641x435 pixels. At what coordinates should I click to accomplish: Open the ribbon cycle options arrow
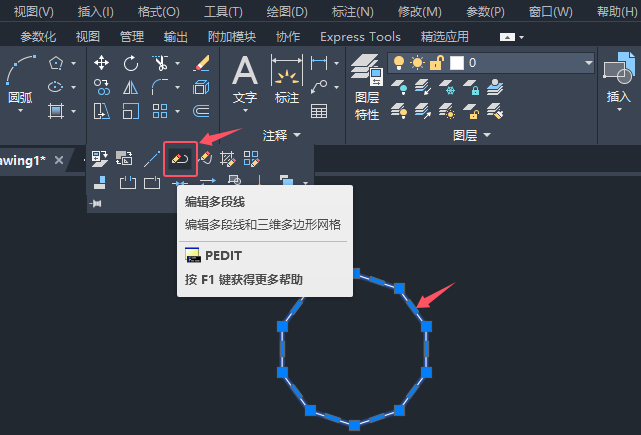point(522,37)
